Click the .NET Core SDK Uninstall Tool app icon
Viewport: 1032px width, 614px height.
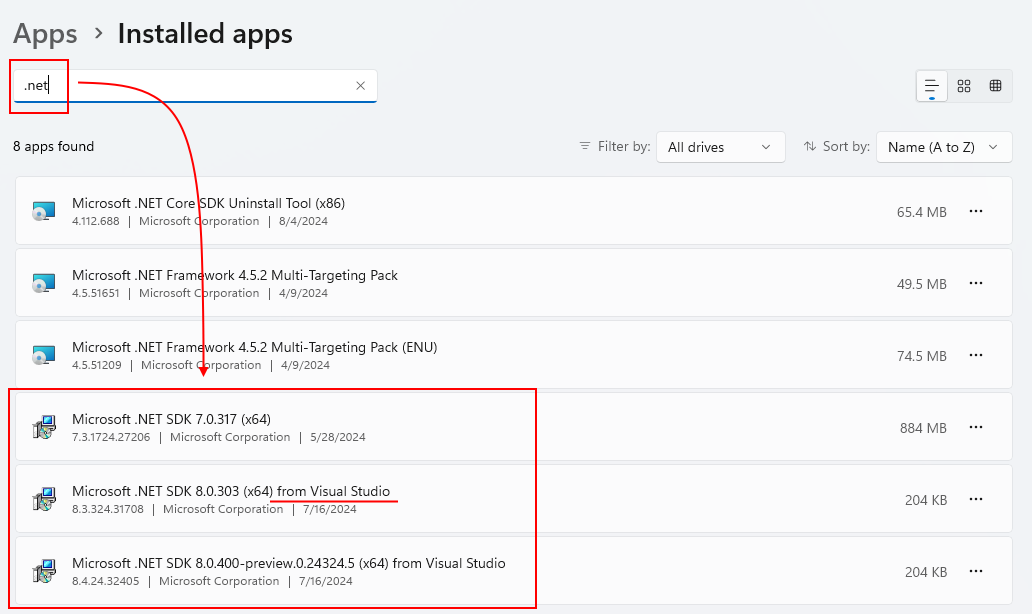tap(42, 211)
